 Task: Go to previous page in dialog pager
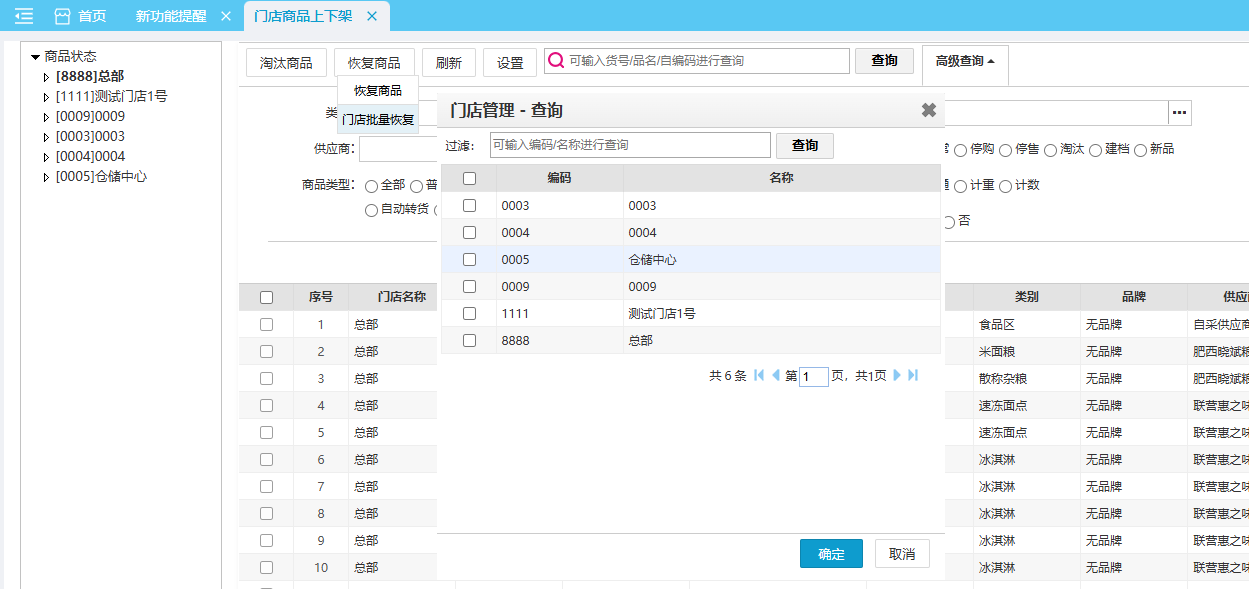776,375
